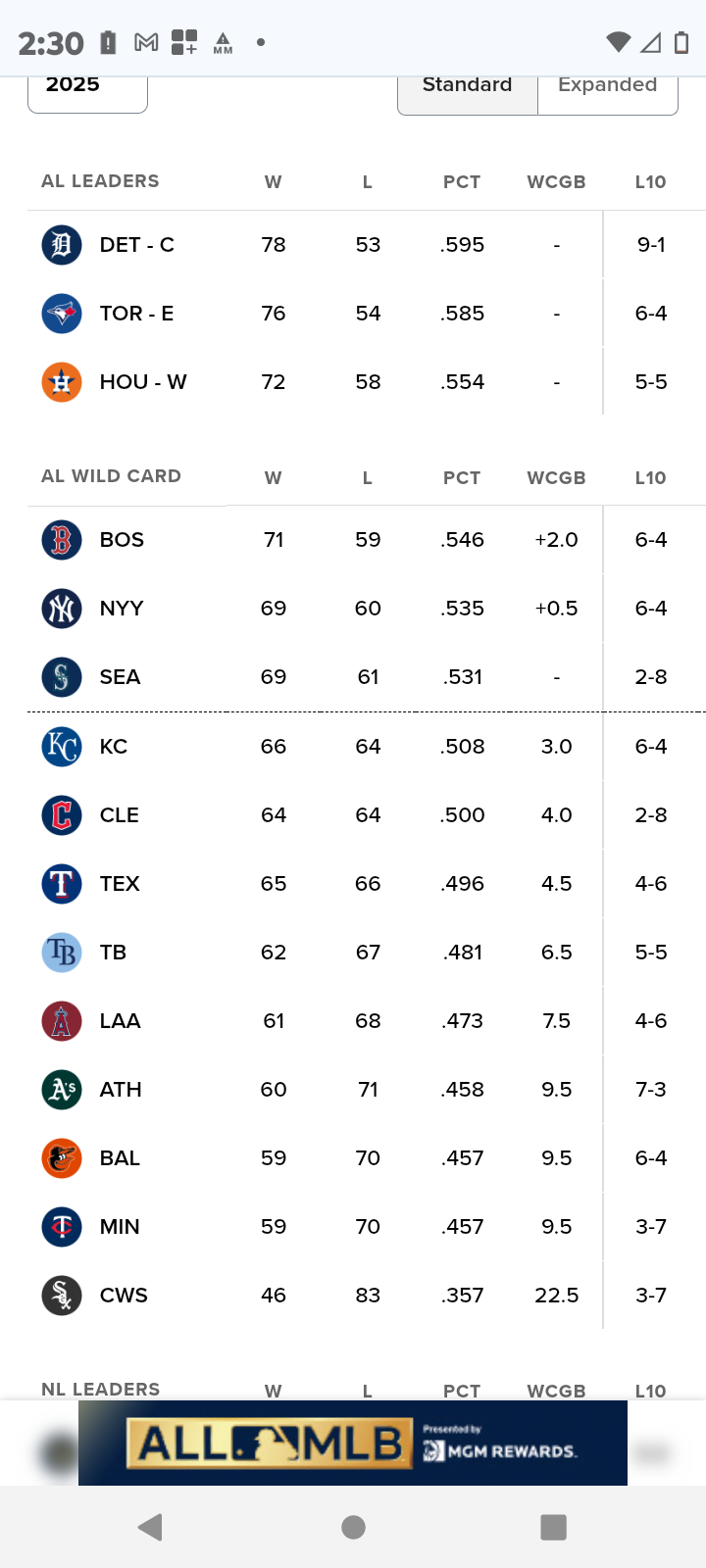Tap the New York Yankees logo

coord(61,609)
